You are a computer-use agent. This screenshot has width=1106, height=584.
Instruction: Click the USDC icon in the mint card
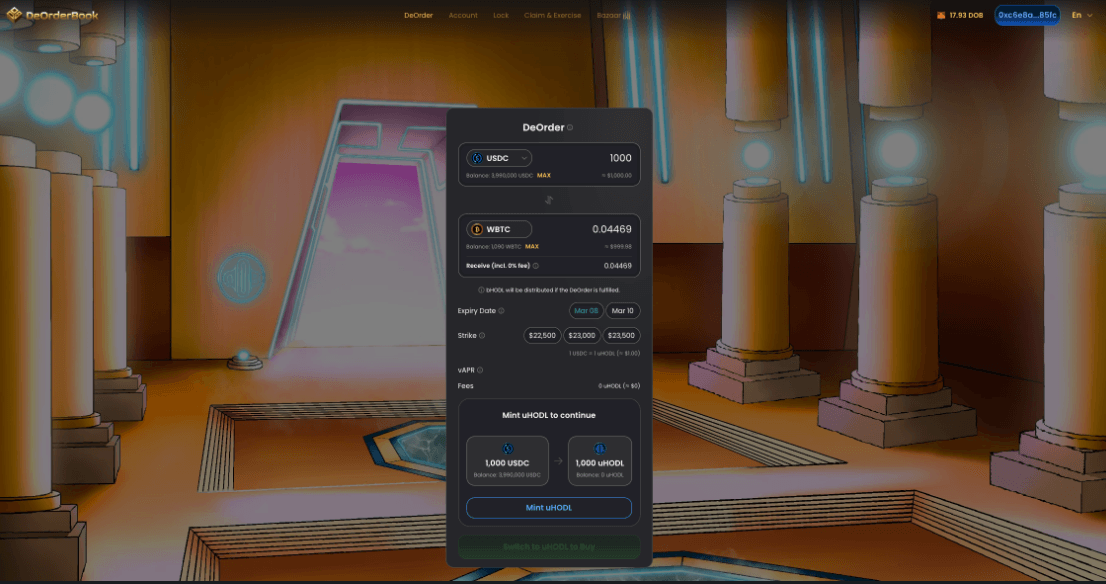point(507,449)
